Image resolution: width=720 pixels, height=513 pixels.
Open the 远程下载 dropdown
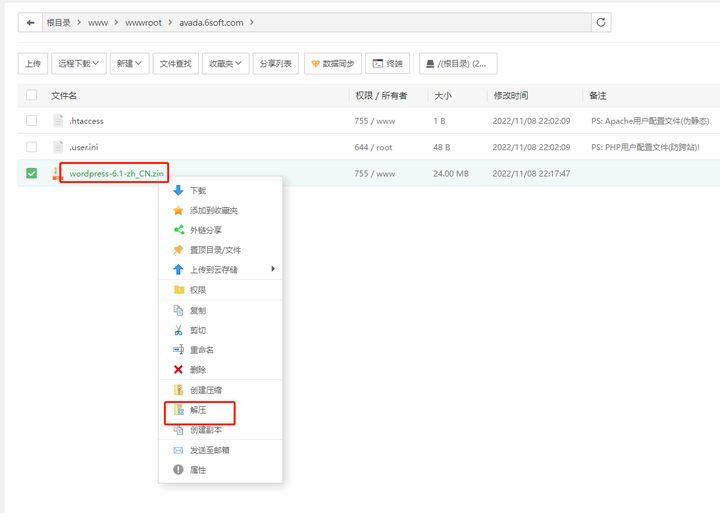[79, 63]
